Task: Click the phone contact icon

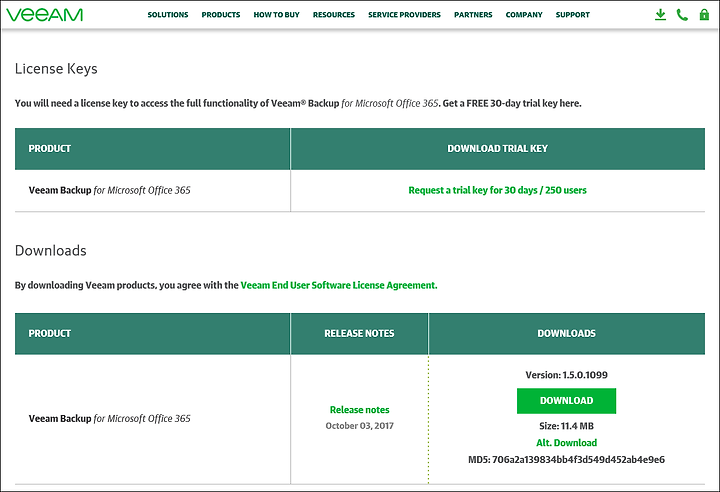Action: [x=682, y=15]
